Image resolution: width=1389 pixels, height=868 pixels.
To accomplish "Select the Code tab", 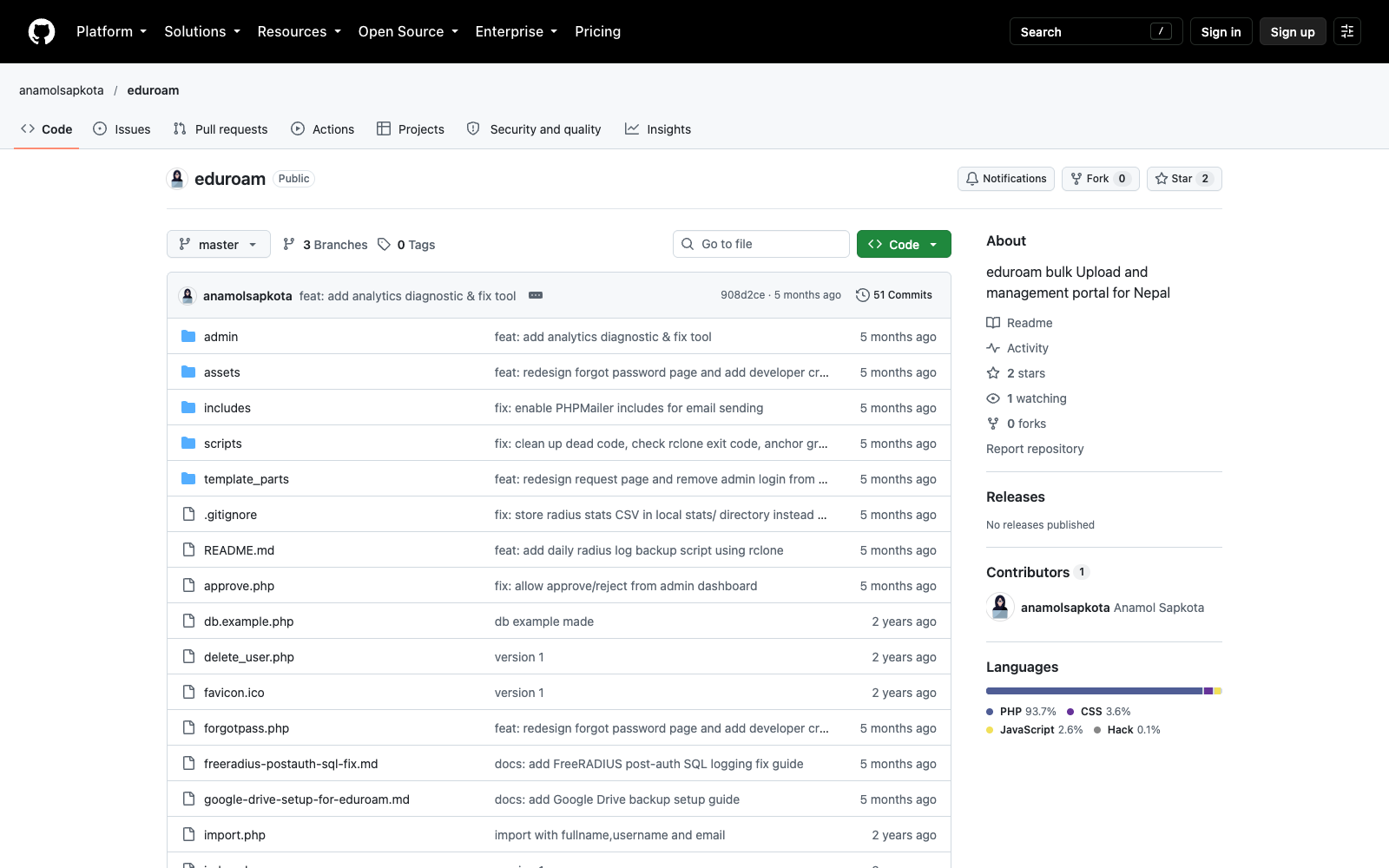I will tap(47, 129).
